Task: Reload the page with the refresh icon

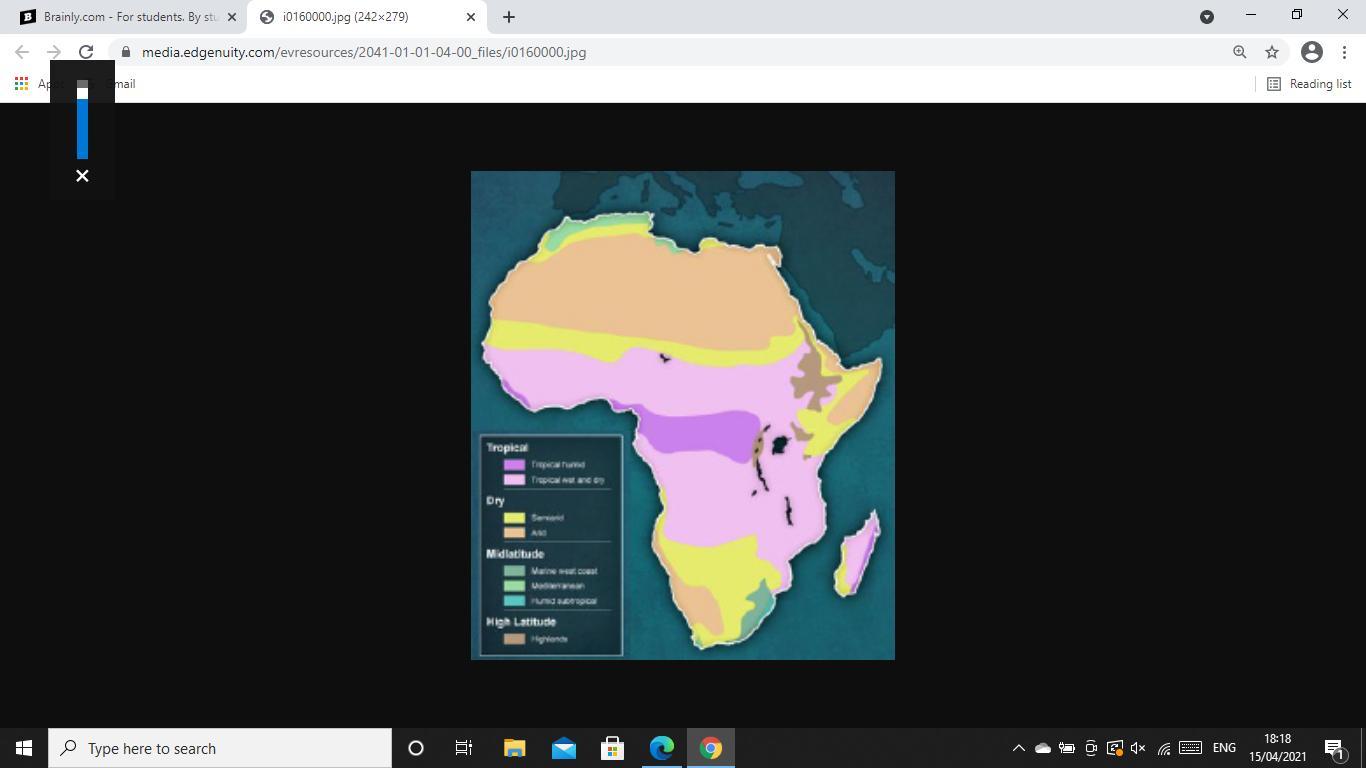Action: click(86, 52)
